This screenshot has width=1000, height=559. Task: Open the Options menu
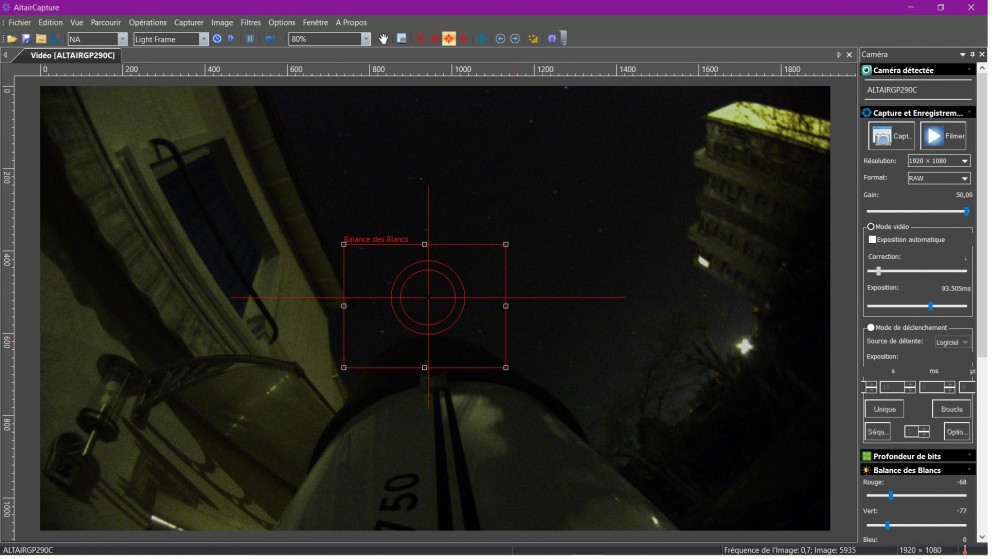tap(281, 22)
